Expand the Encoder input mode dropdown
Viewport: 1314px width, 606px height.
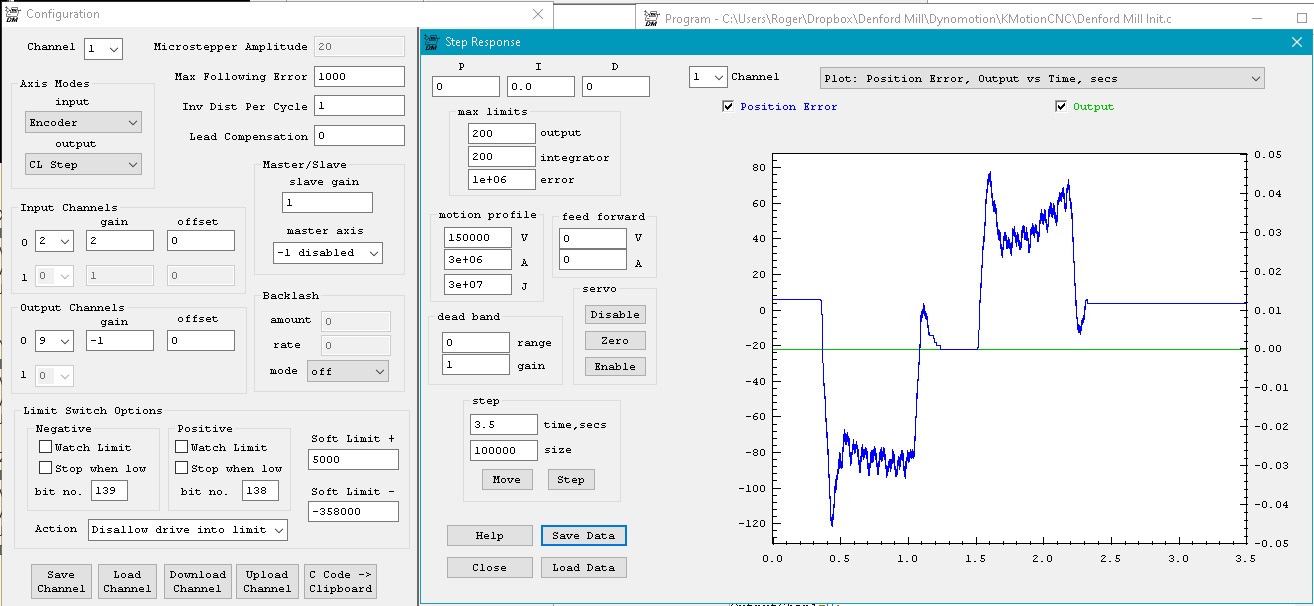click(83, 122)
